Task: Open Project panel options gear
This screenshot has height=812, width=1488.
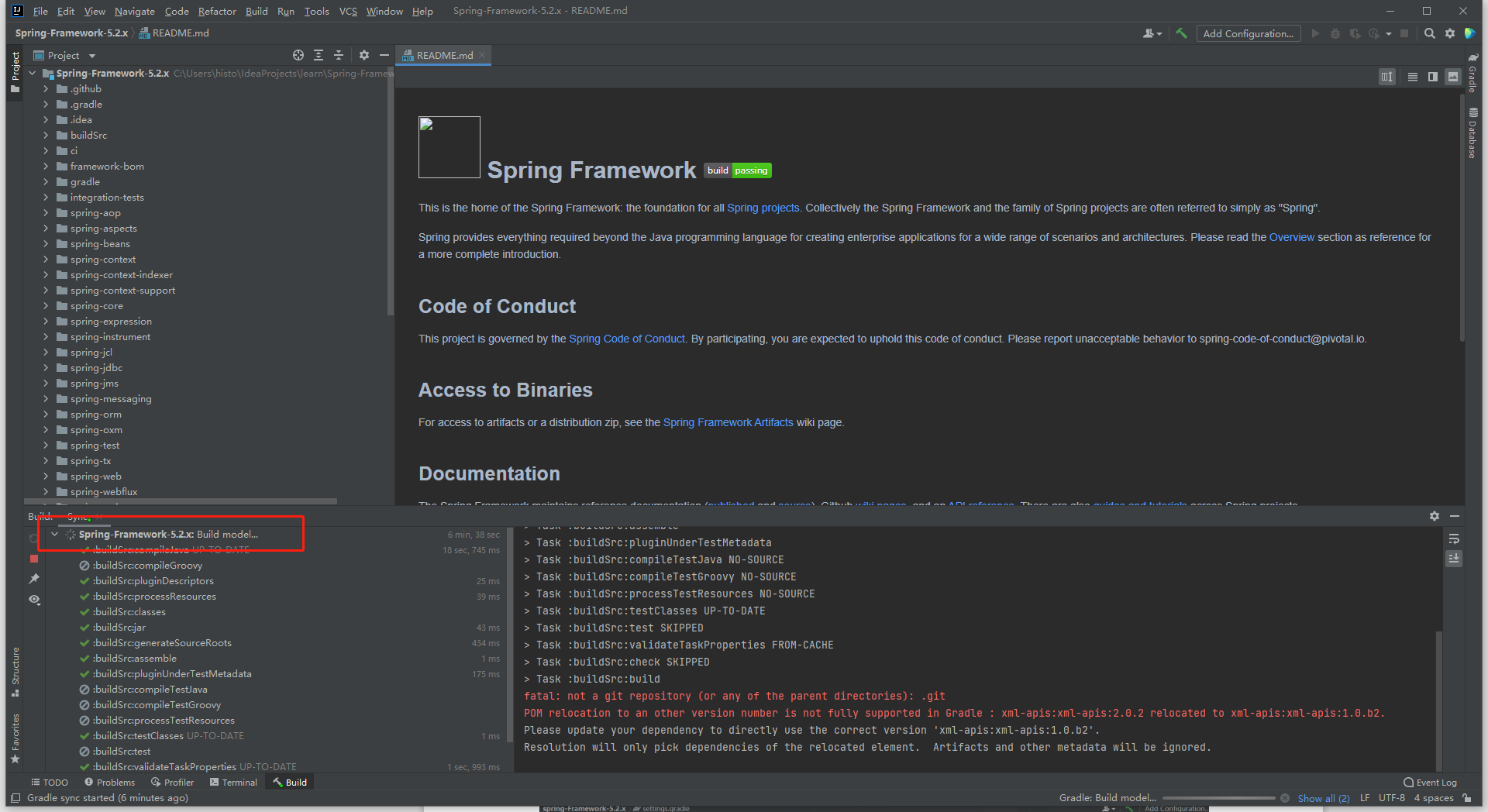Action: coord(364,55)
